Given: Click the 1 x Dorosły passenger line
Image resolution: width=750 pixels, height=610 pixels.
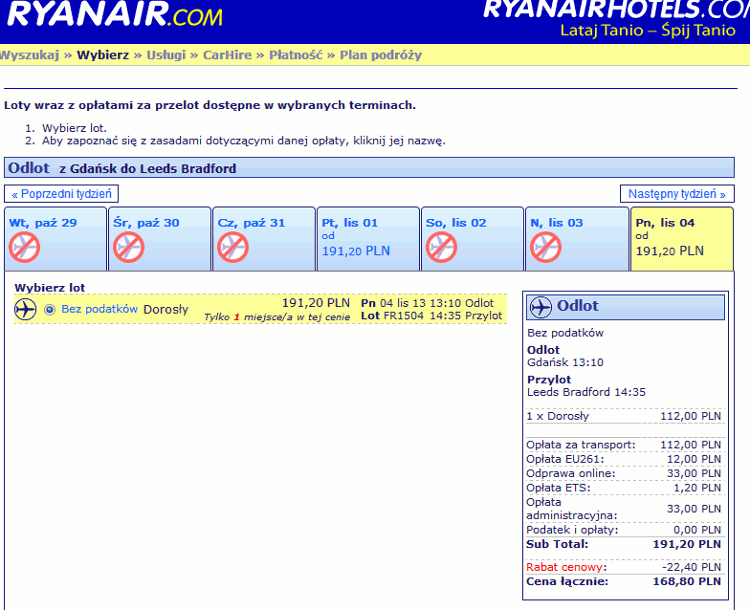Looking at the screenshot, I should pyautogui.click(x=624, y=416).
